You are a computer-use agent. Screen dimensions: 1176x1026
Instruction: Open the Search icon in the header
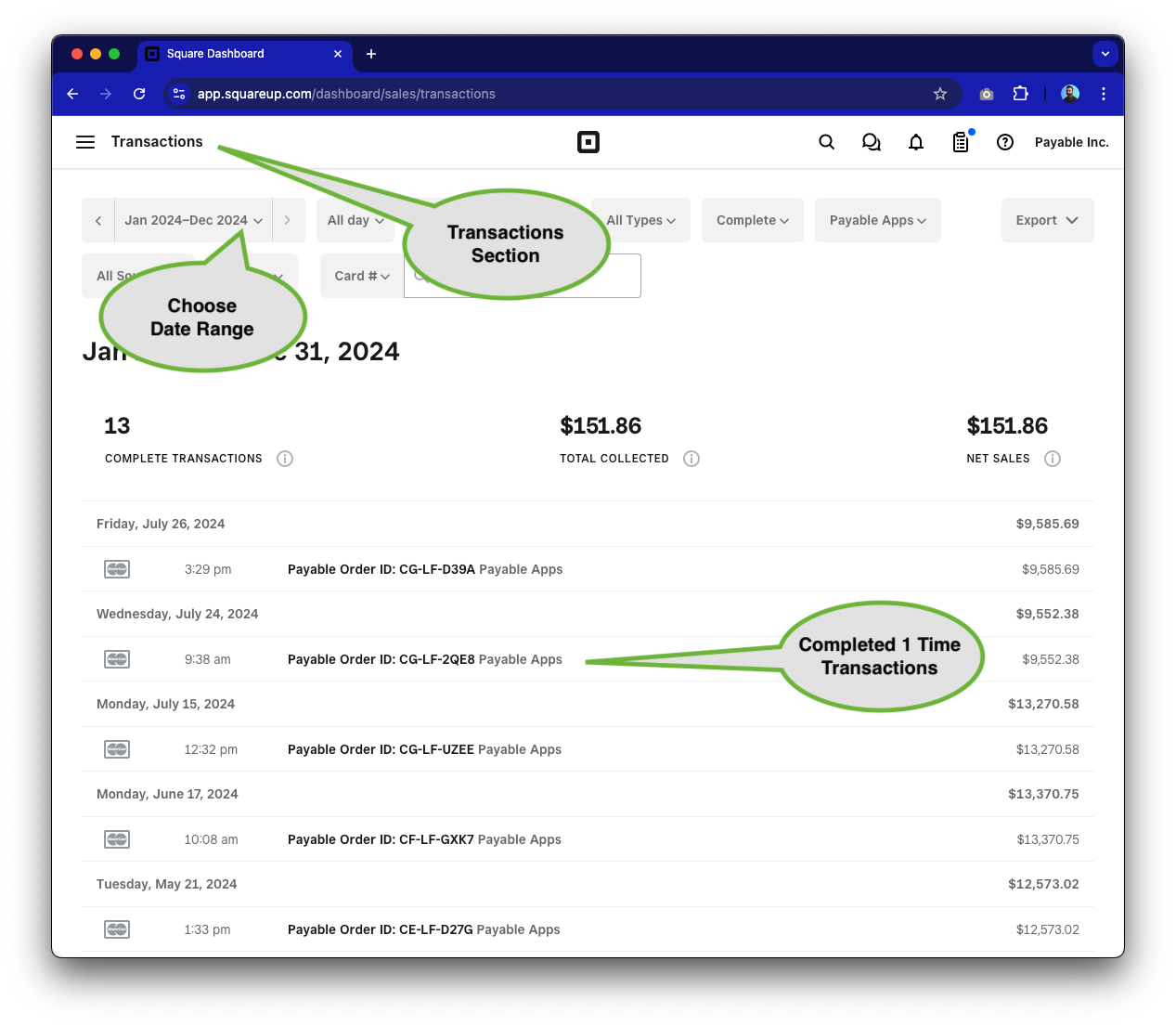point(826,142)
